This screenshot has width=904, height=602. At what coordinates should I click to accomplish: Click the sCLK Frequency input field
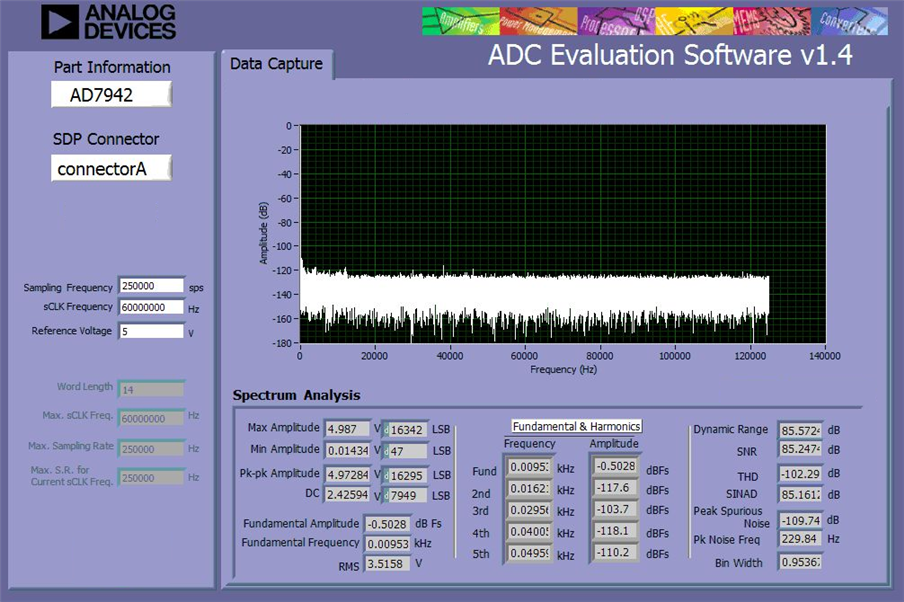(152, 307)
